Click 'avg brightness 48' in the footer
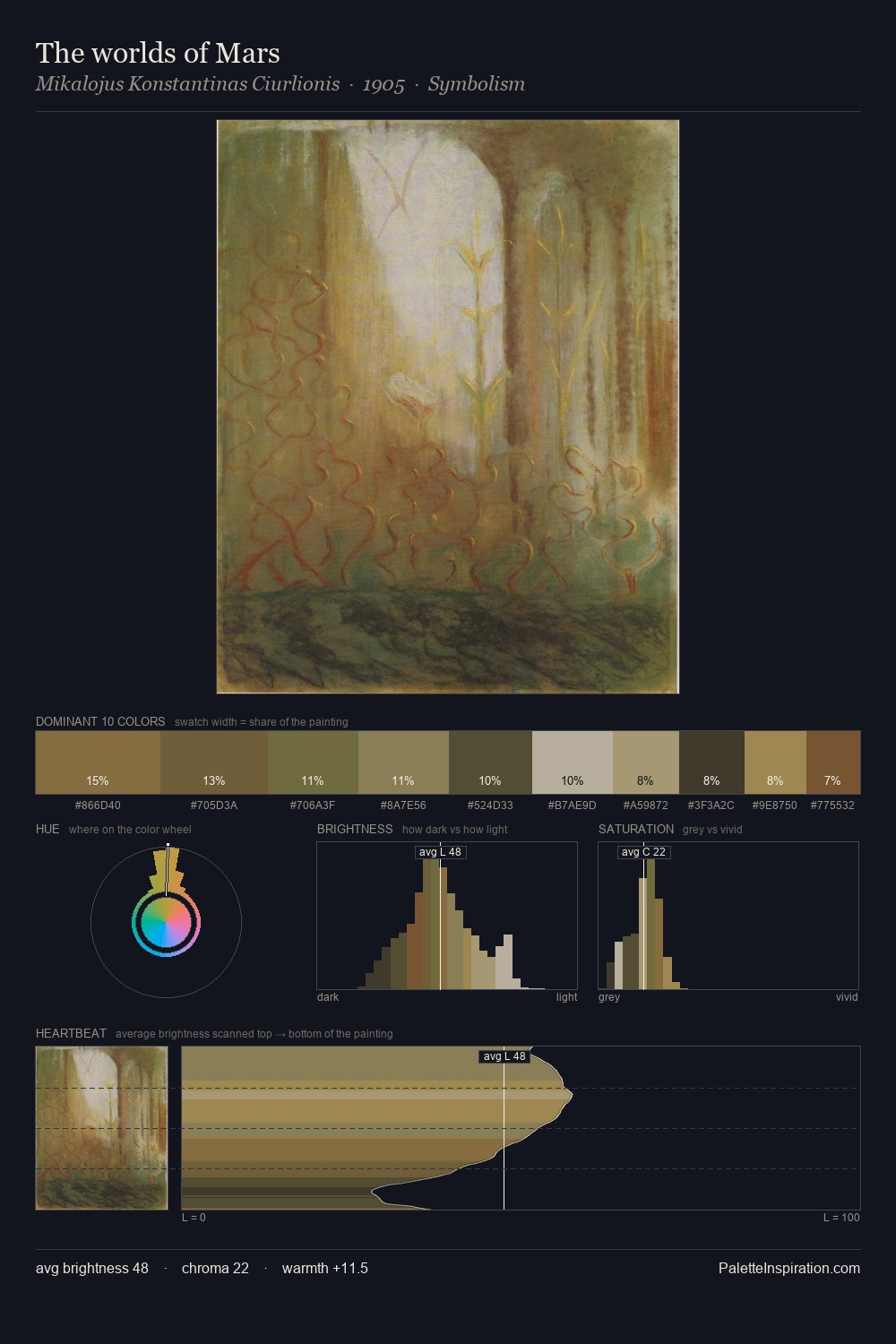Image resolution: width=896 pixels, height=1344 pixels. pyautogui.click(x=92, y=1268)
